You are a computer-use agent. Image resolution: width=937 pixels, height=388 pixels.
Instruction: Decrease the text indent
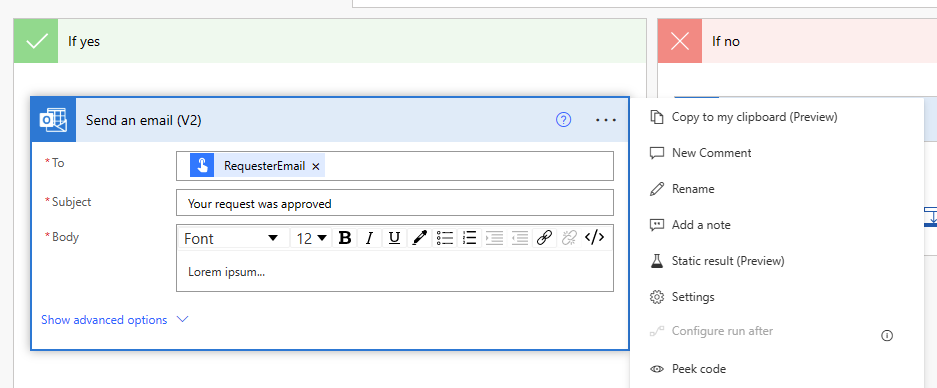(519, 238)
